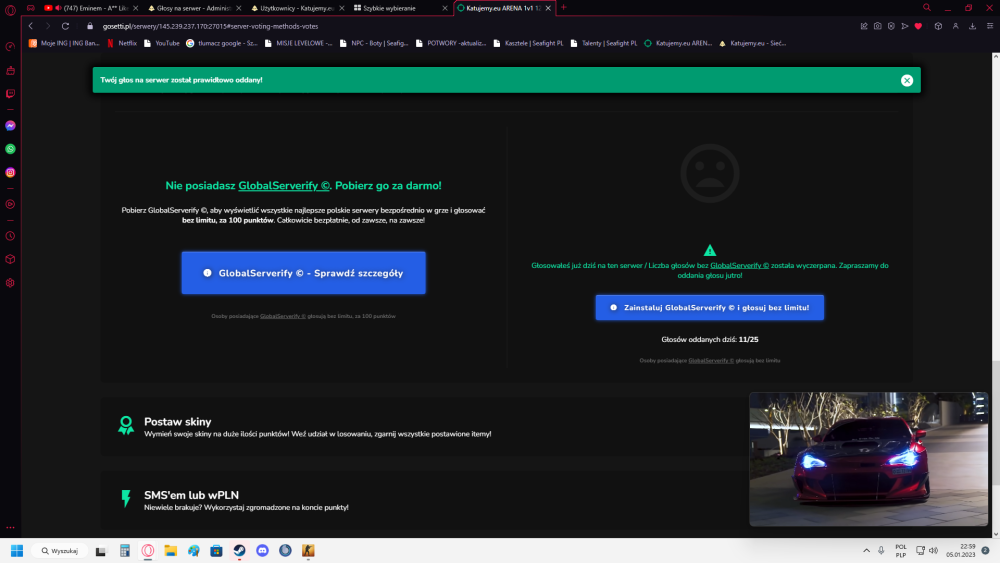Screen dimensions: 1000x563
Task: Open Moje ING bookmark
Action: [x=64, y=43]
